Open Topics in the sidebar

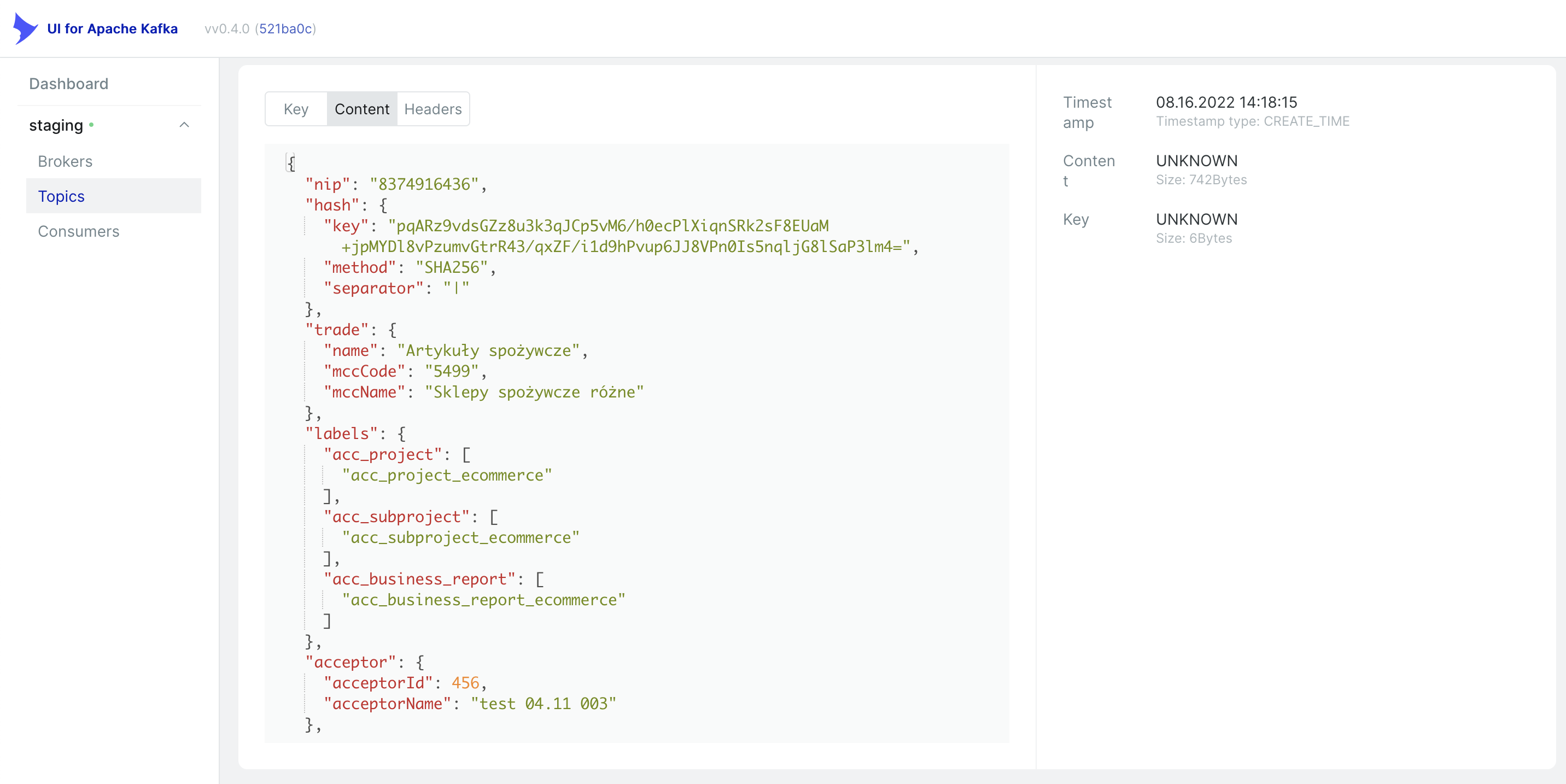(x=61, y=196)
